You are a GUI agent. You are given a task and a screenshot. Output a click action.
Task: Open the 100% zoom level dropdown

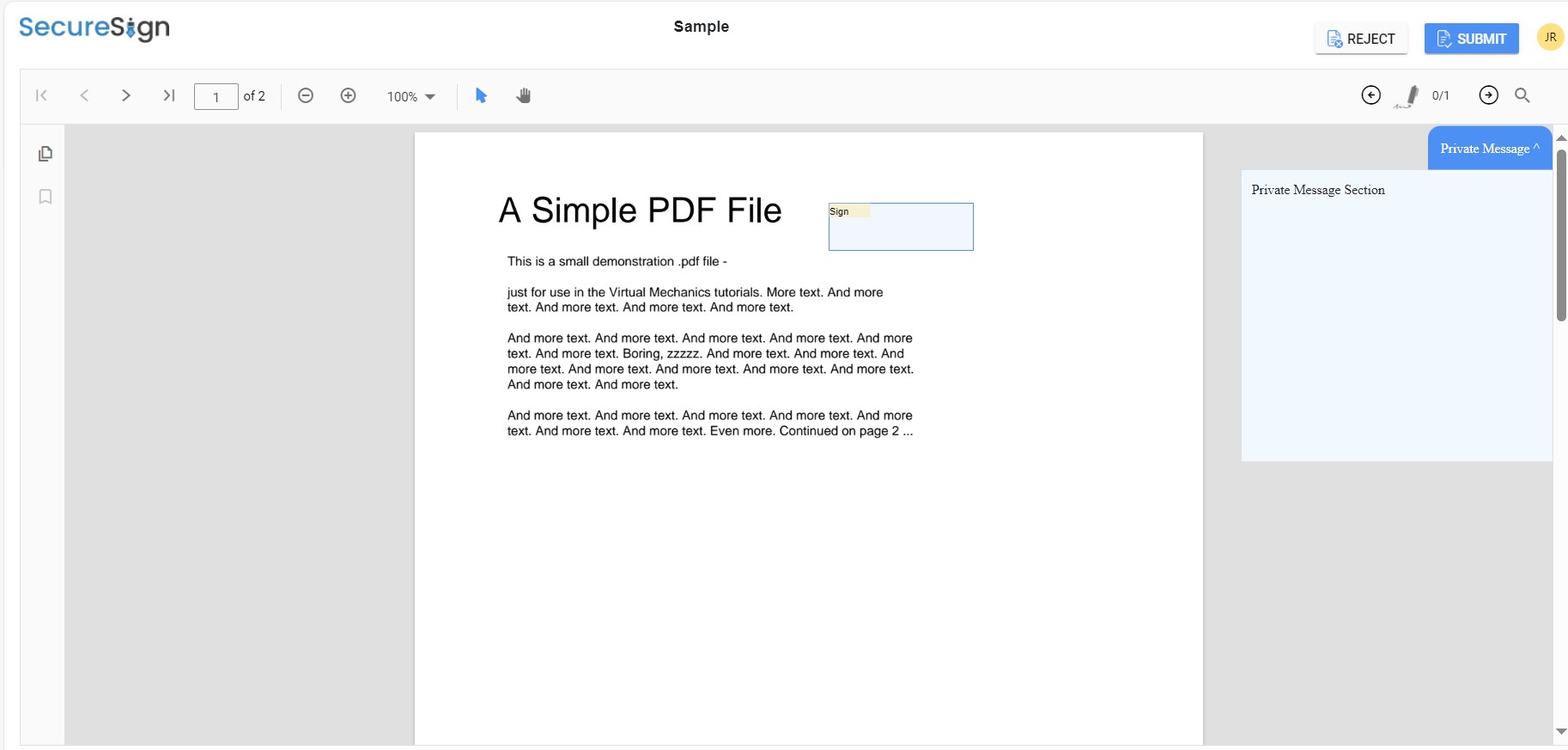pyautogui.click(x=411, y=96)
